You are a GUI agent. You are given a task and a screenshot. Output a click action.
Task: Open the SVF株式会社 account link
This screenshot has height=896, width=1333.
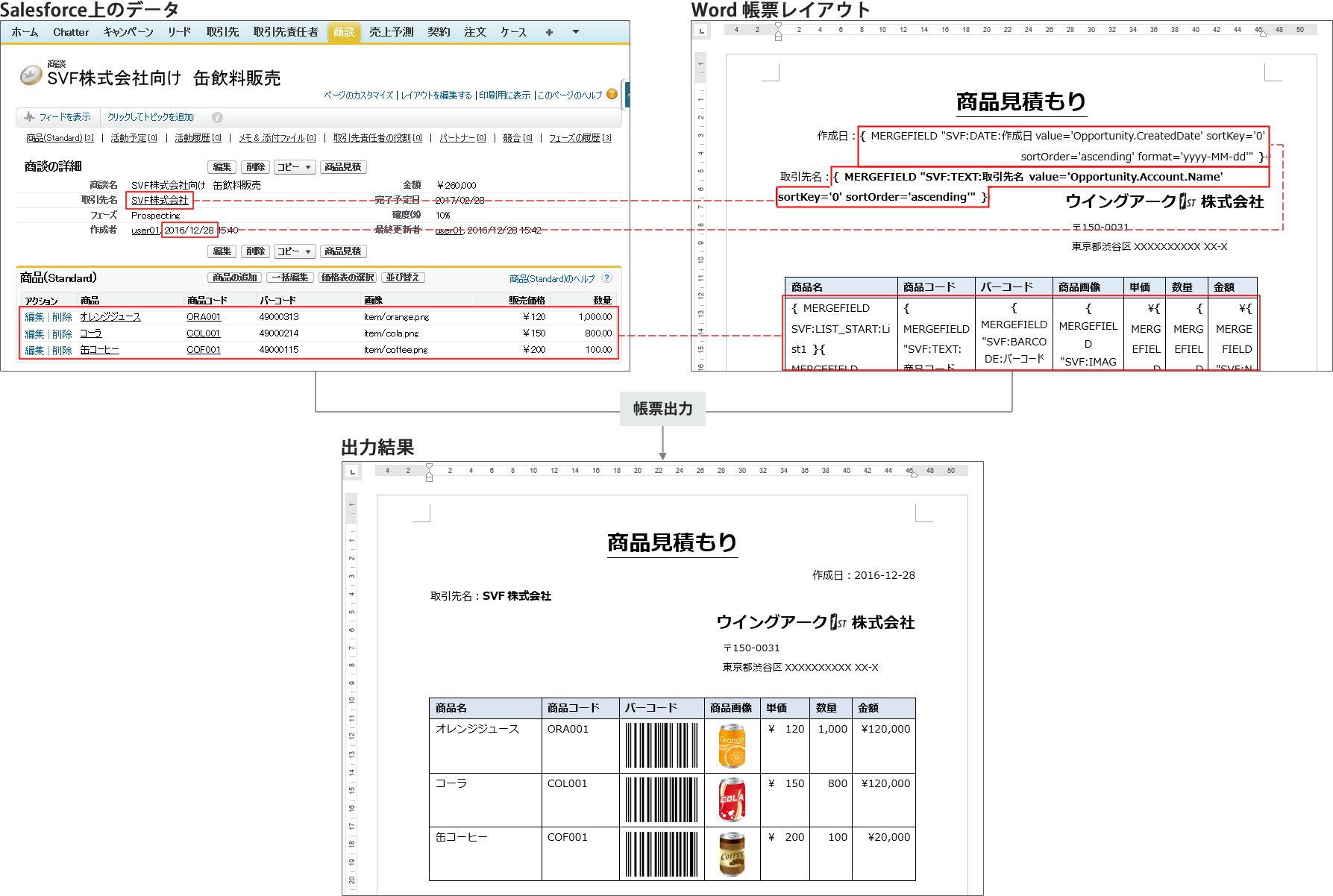point(160,200)
